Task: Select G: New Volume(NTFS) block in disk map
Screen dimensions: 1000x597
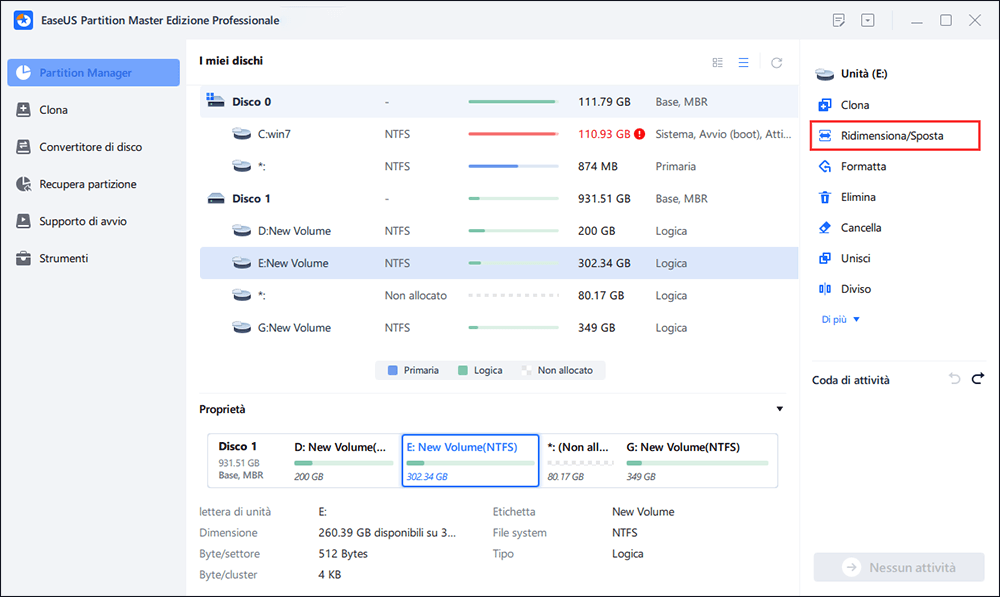Action: coord(698,461)
